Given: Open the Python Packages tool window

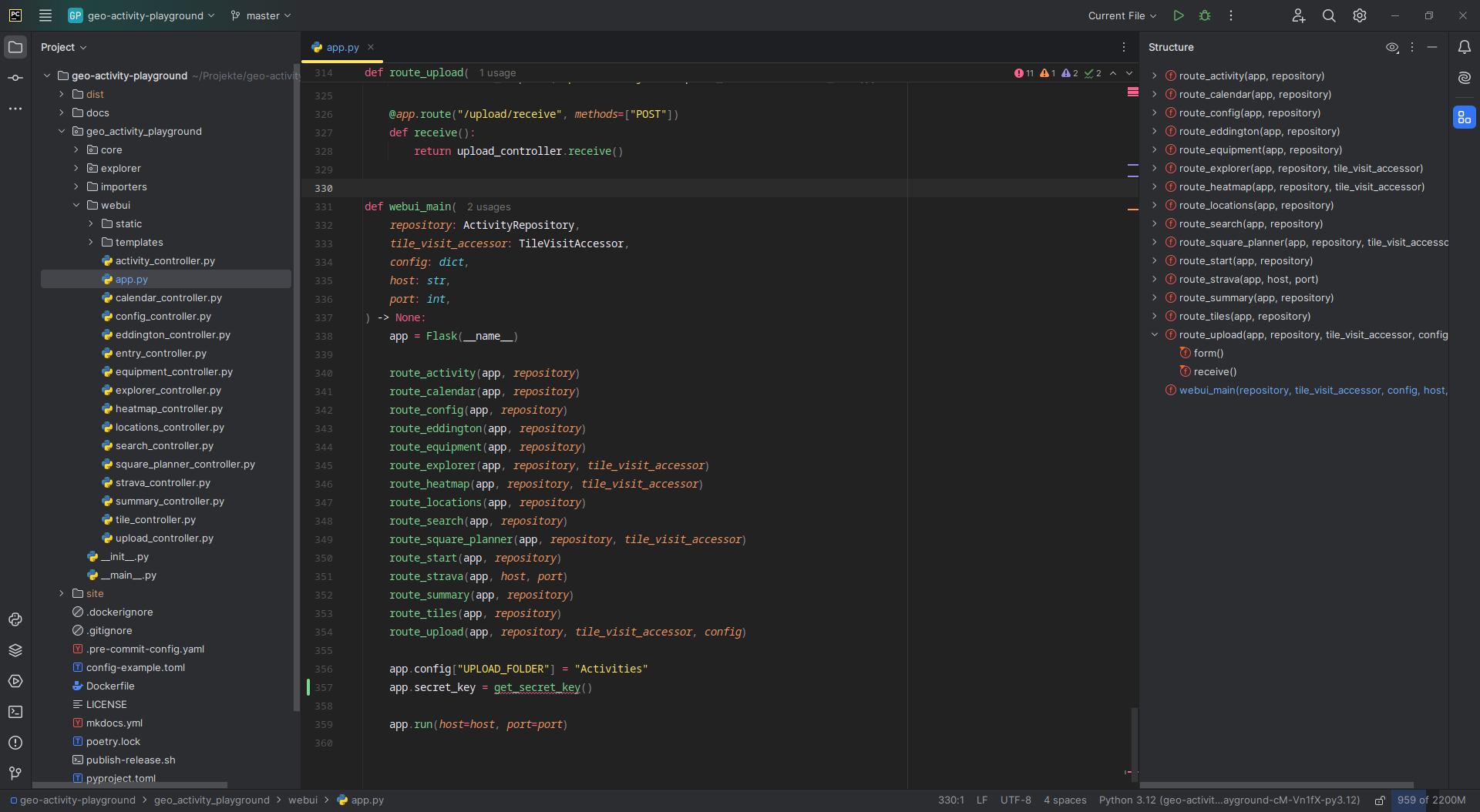Looking at the screenshot, I should 15,650.
